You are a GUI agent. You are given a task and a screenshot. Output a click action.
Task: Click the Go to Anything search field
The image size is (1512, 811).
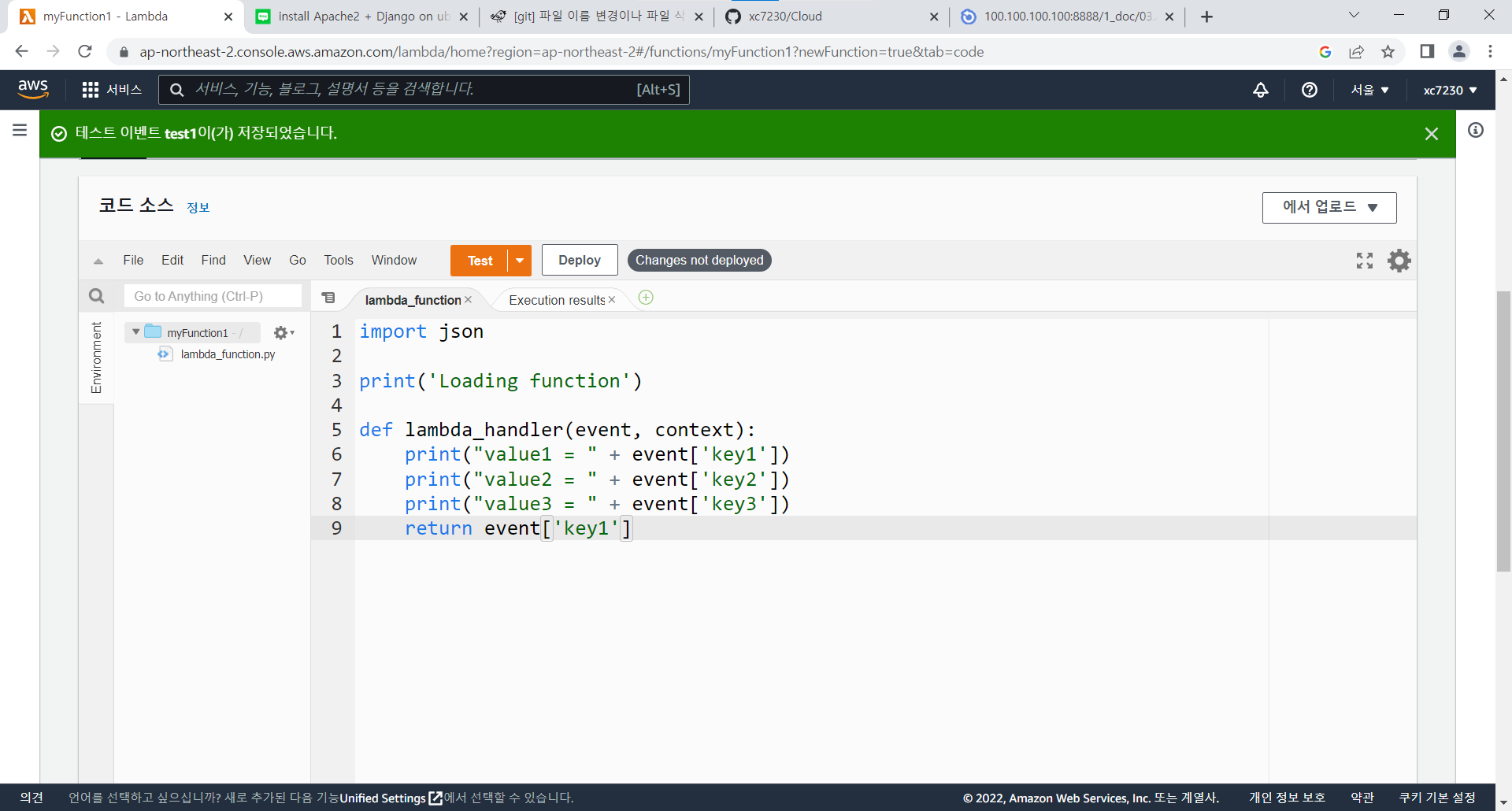(213, 296)
